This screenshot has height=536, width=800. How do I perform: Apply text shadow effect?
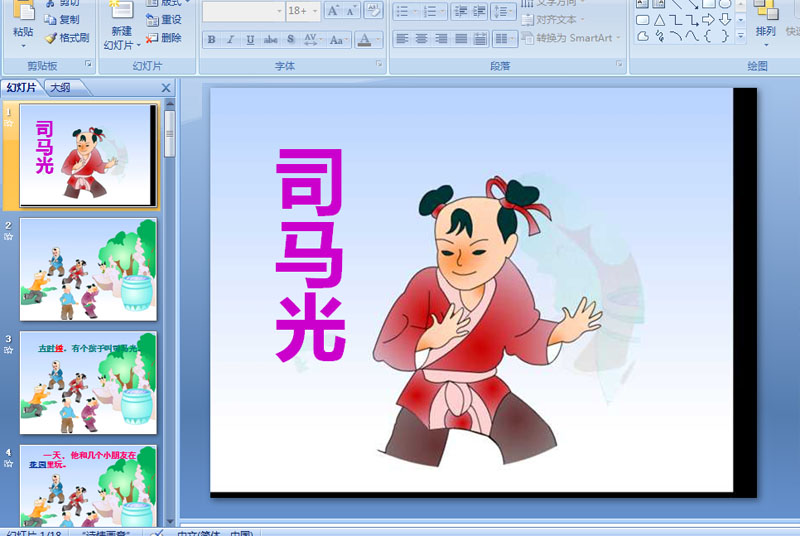coord(290,39)
